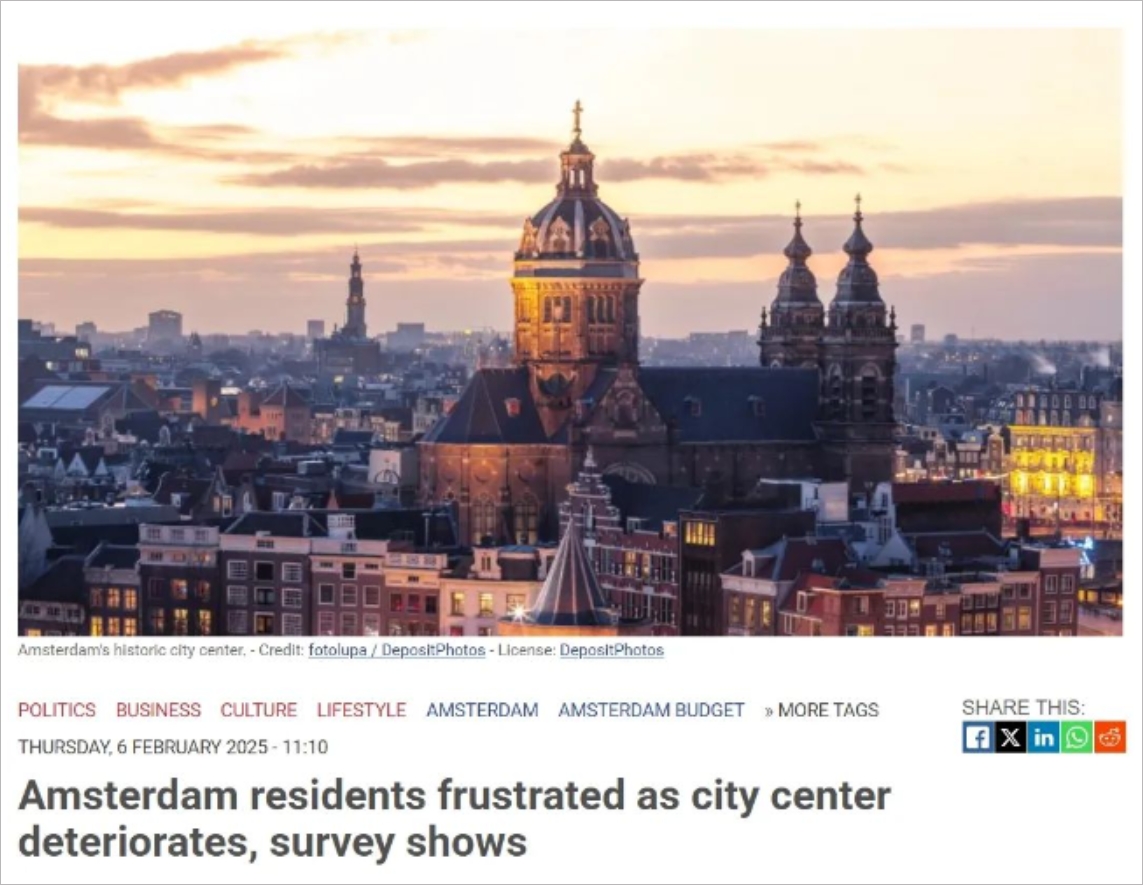Open fotolupa / DepositPhotos credit link
This screenshot has height=885, width=1143.
tap(397, 650)
